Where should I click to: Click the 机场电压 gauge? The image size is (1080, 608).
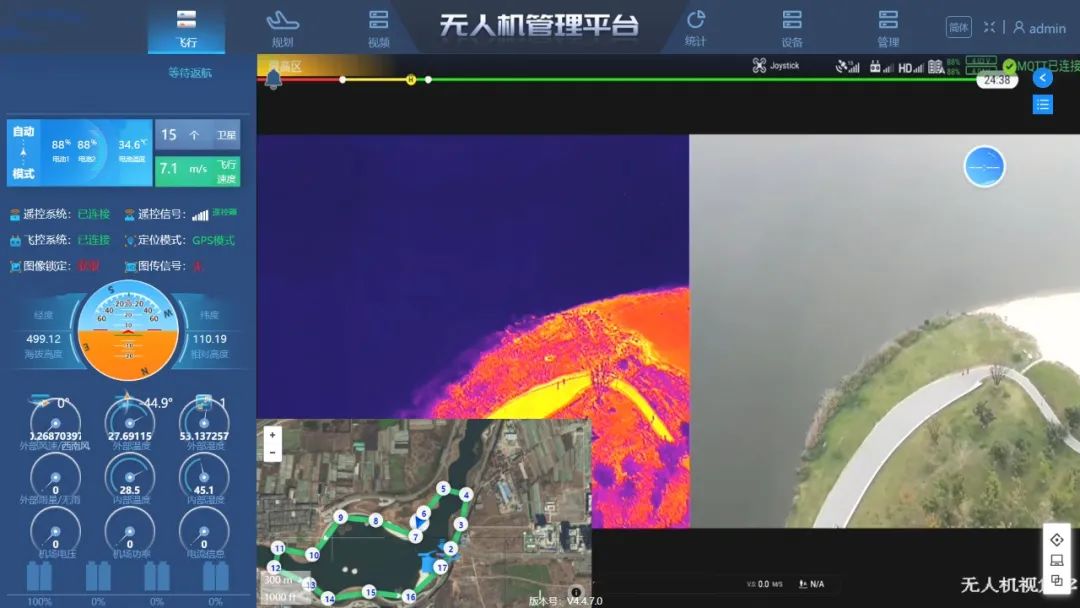(56, 532)
